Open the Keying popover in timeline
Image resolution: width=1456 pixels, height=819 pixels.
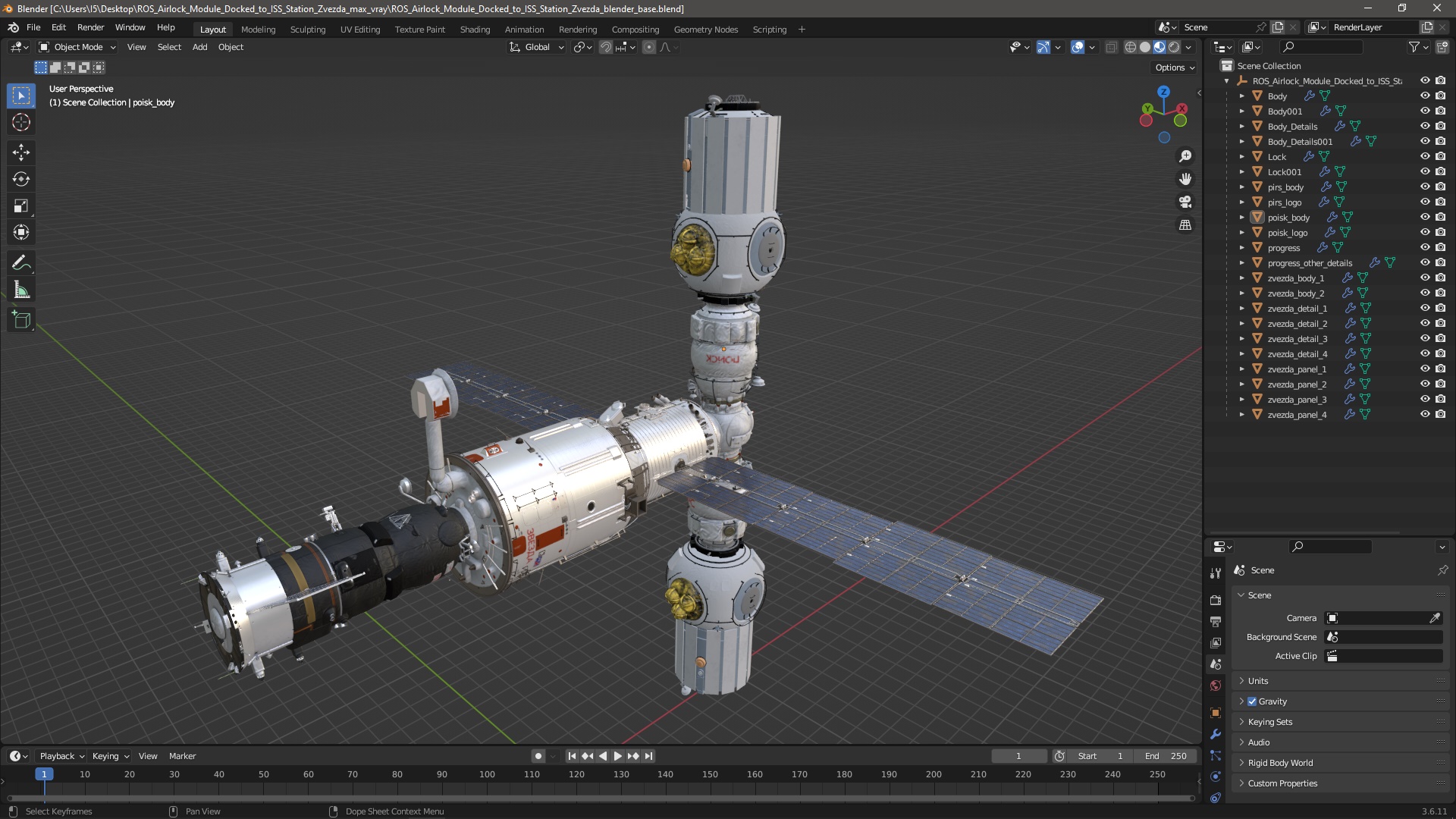click(111, 756)
